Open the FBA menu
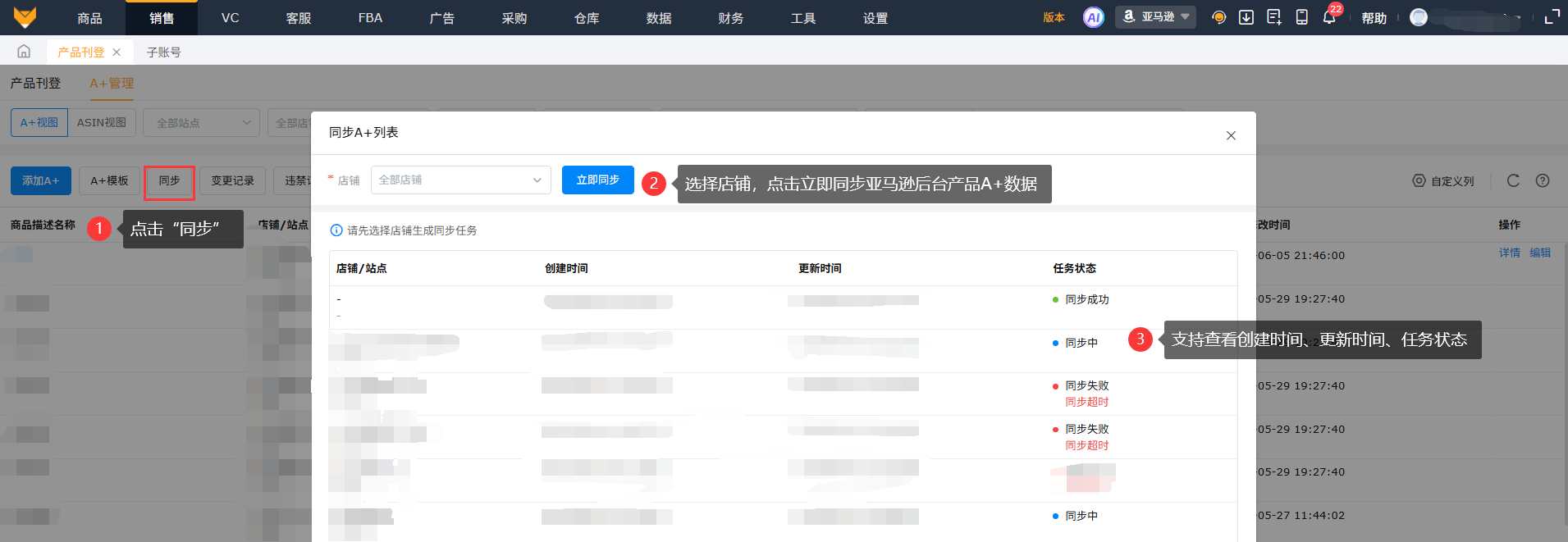Viewport: 1568px width, 542px height. point(371,17)
